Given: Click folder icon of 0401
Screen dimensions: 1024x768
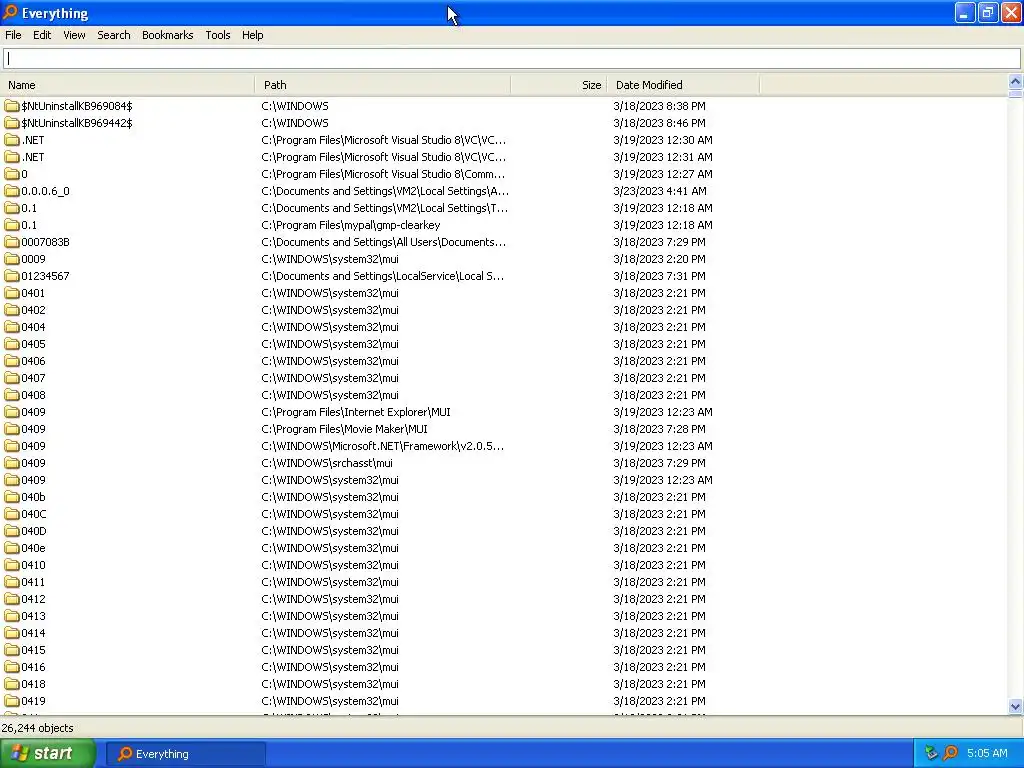Looking at the screenshot, I should click(x=12, y=293).
